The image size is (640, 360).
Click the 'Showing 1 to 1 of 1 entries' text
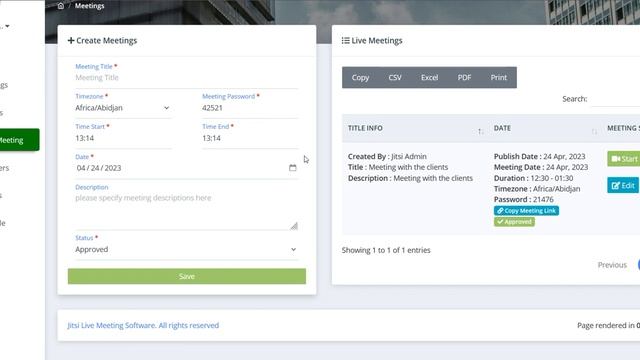tap(386, 250)
